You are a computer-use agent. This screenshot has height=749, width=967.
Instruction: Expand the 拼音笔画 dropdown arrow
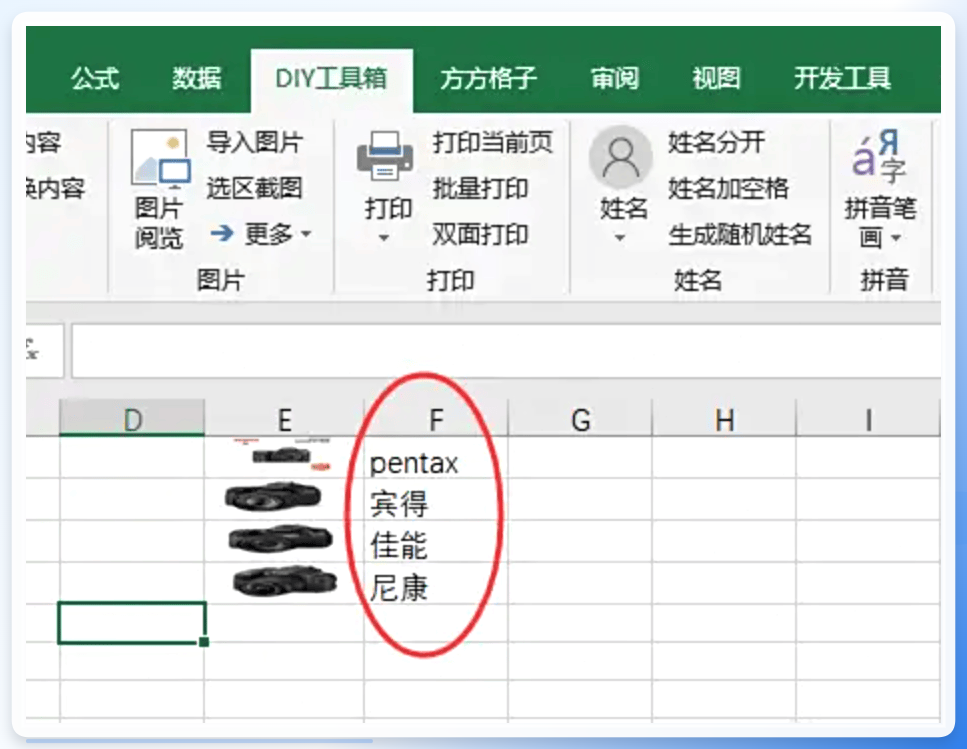point(896,238)
